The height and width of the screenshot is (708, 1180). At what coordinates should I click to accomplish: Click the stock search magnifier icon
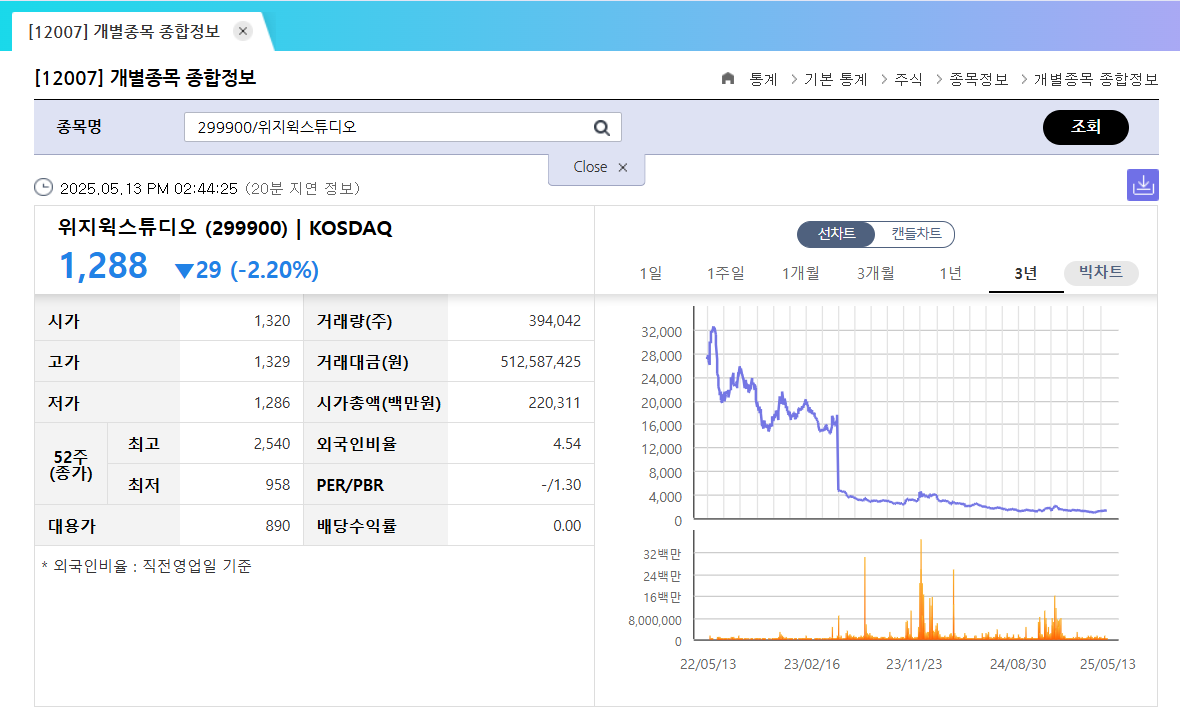click(601, 127)
